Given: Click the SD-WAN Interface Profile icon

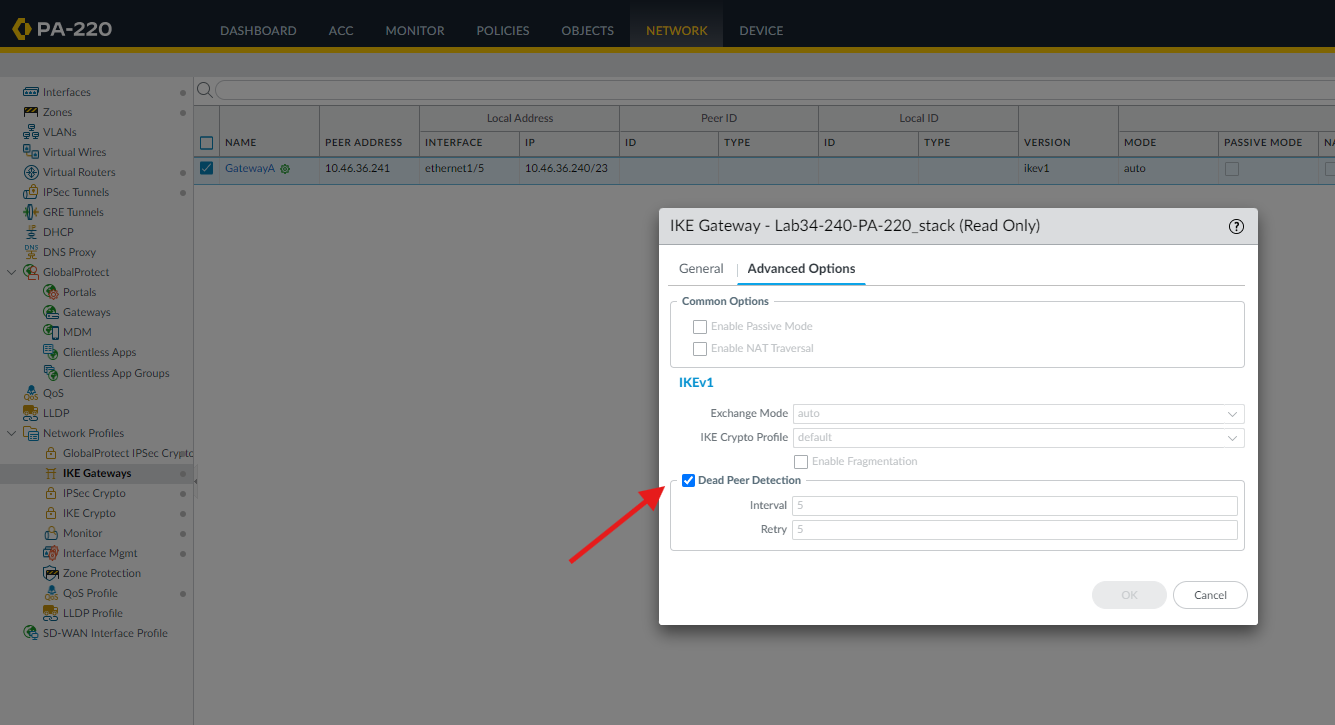Looking at the screenshot, I should [x=31, y=633].
